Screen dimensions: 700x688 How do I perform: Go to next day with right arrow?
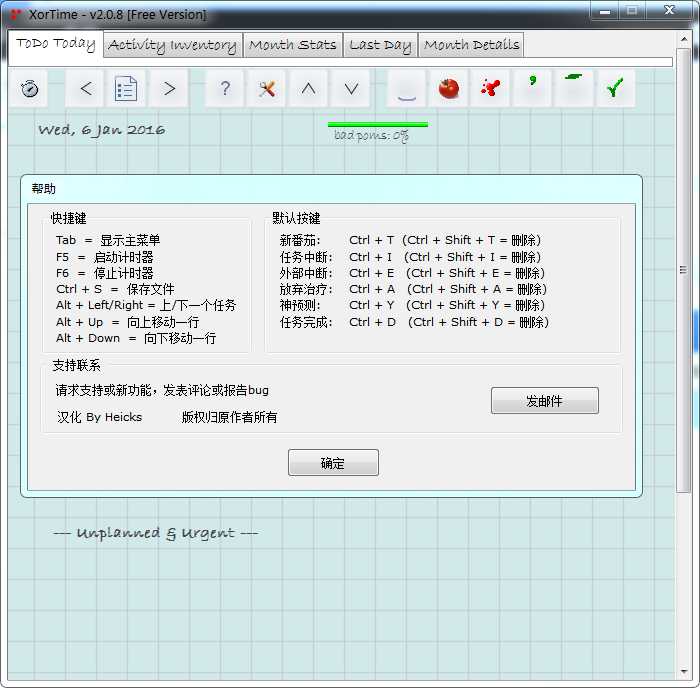tap(169, 88)
